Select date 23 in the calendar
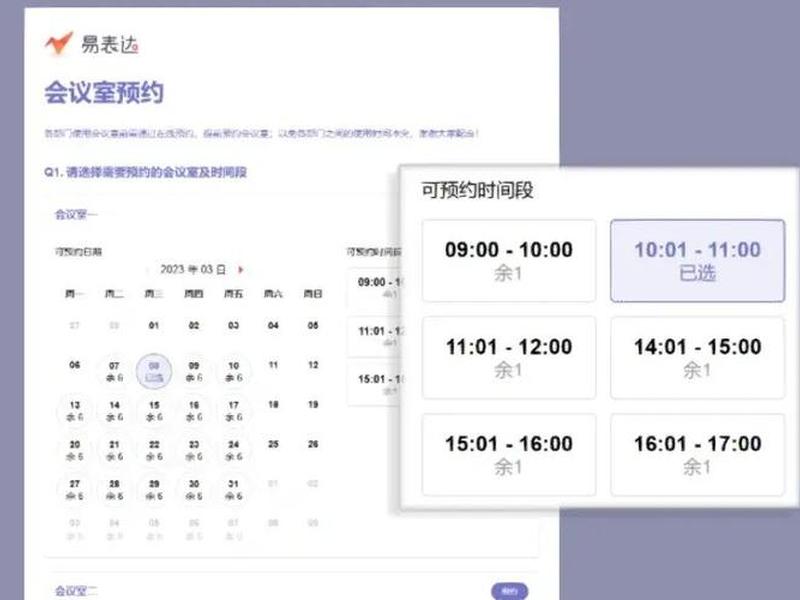The width and height of the screenshot is (800, 600). pos(194,450)
